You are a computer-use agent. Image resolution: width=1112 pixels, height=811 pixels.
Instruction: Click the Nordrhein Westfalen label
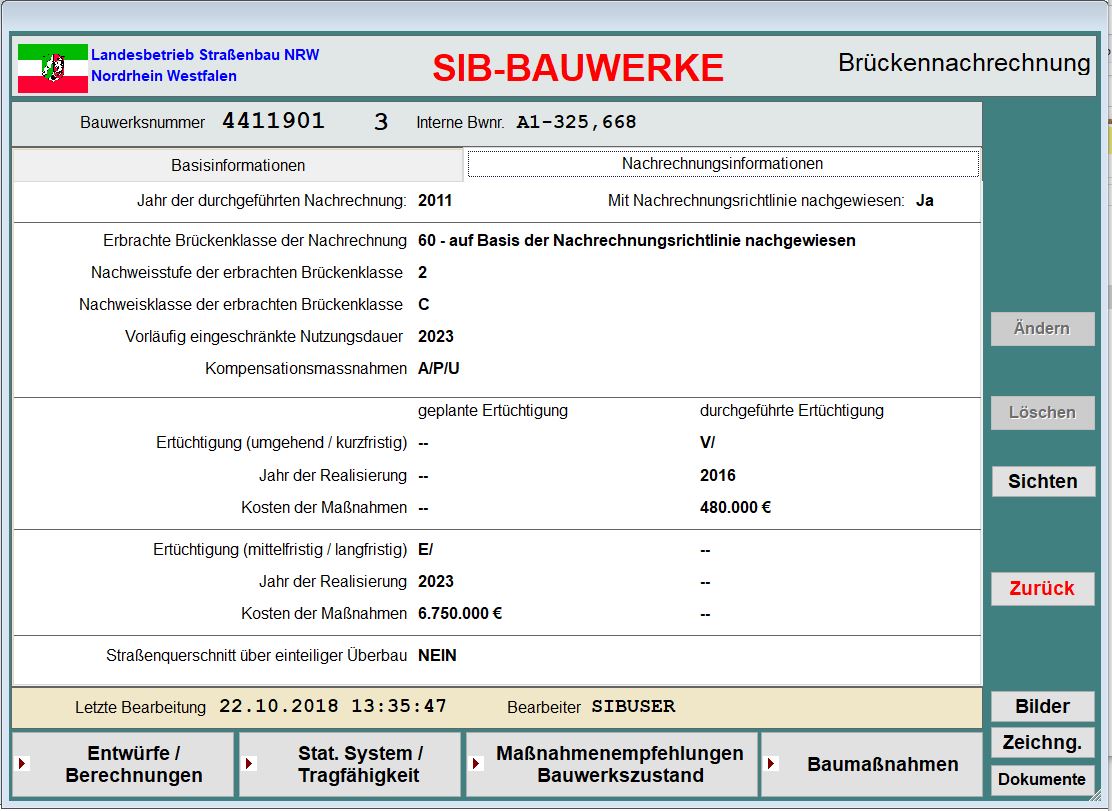(x=164, y=76)
